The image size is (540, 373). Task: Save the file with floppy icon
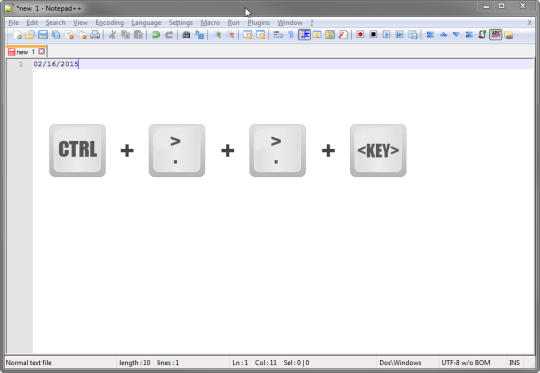pos(43,35)
